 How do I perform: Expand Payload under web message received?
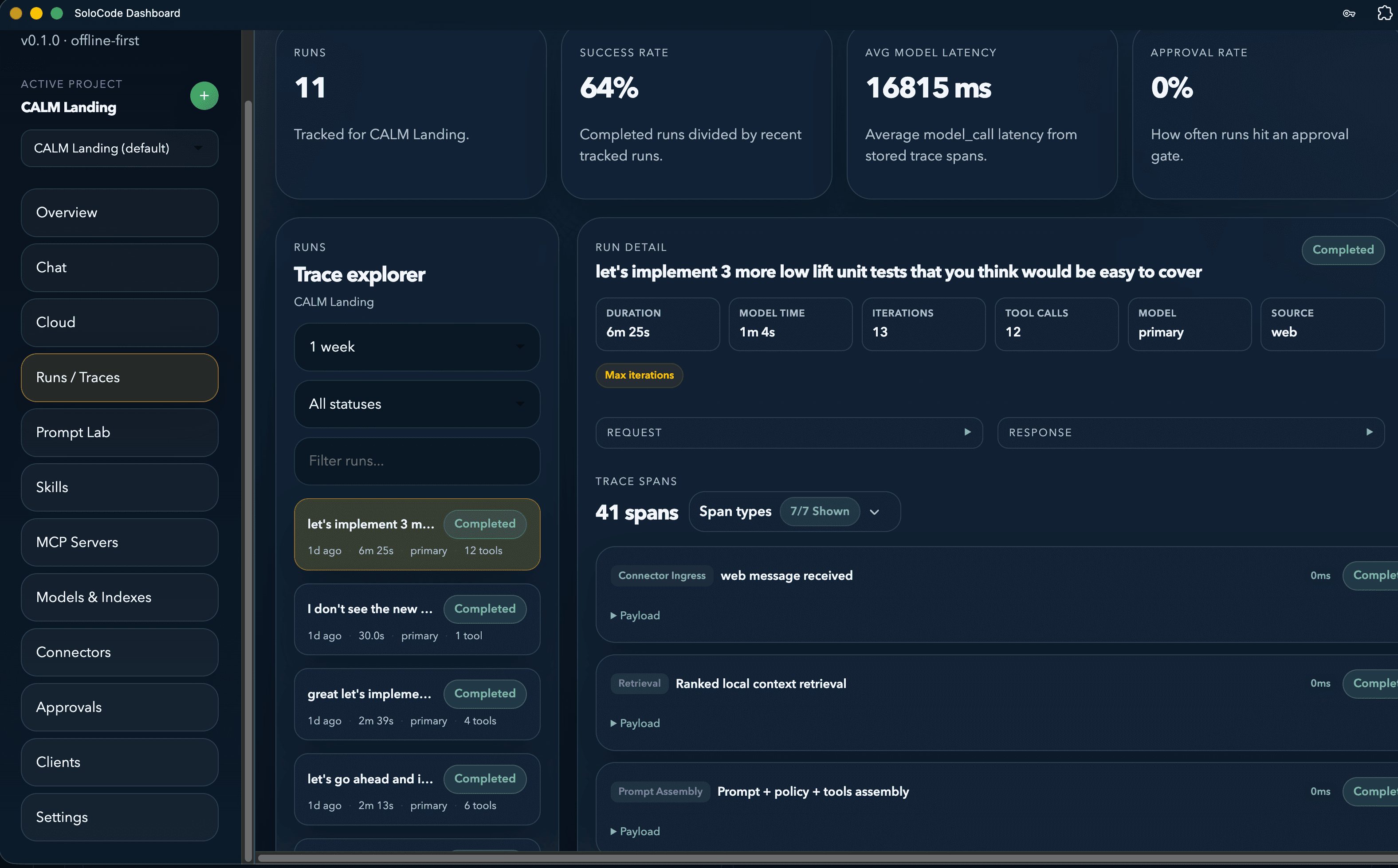(635, 615)
